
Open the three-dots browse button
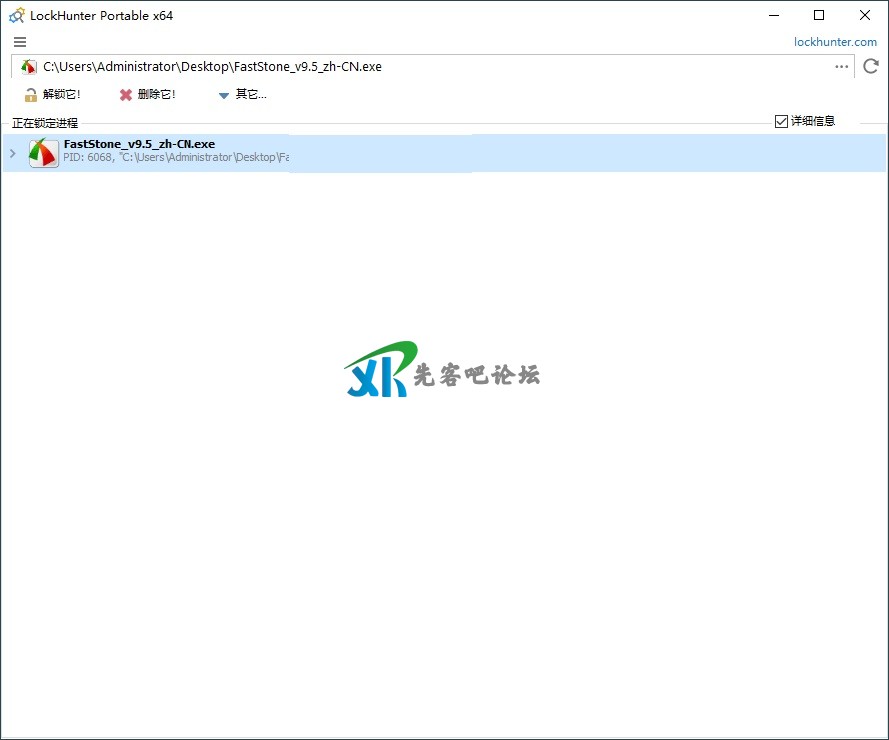pyautogui.click(x=841, y=67)
